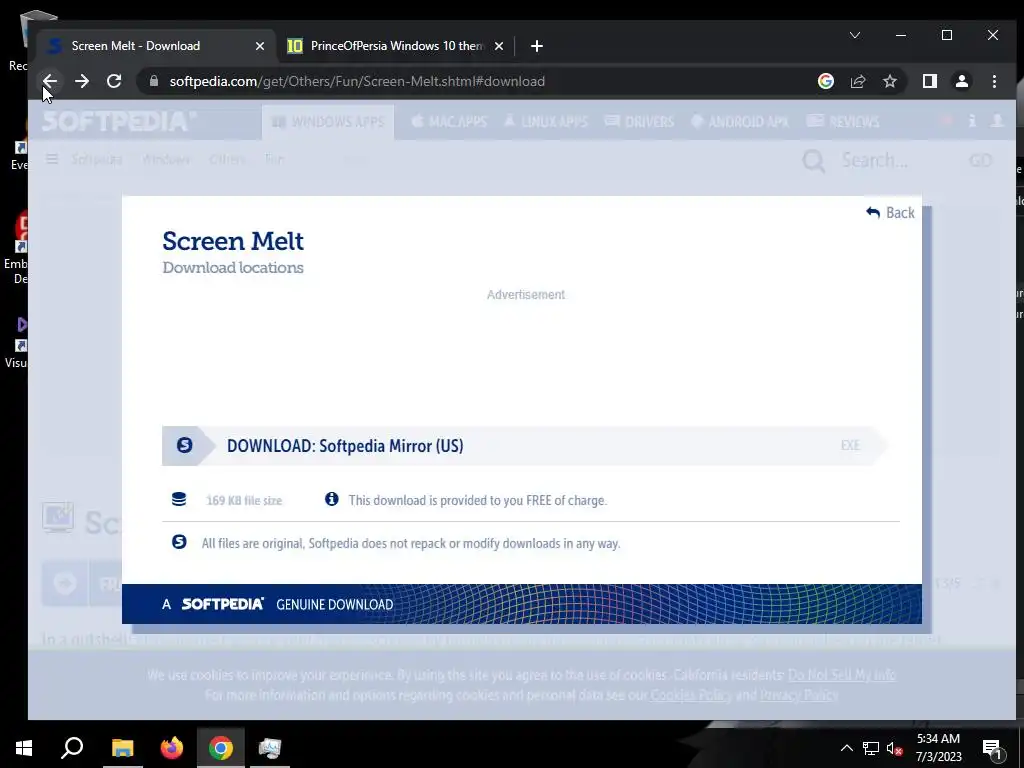The width and height of the screenshot is (1024, 768).
Task: Click the muted volume tray icon
Action: pos(895,748)
